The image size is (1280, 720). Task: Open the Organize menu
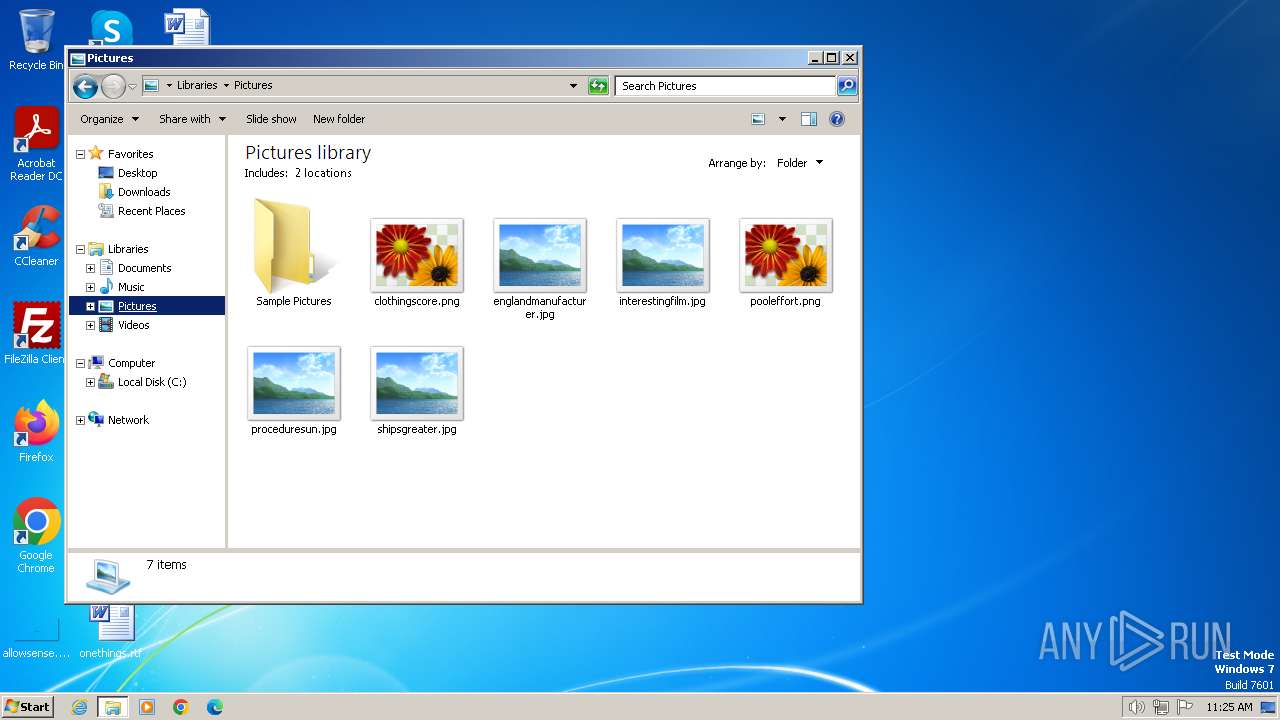tap(109, 119)
